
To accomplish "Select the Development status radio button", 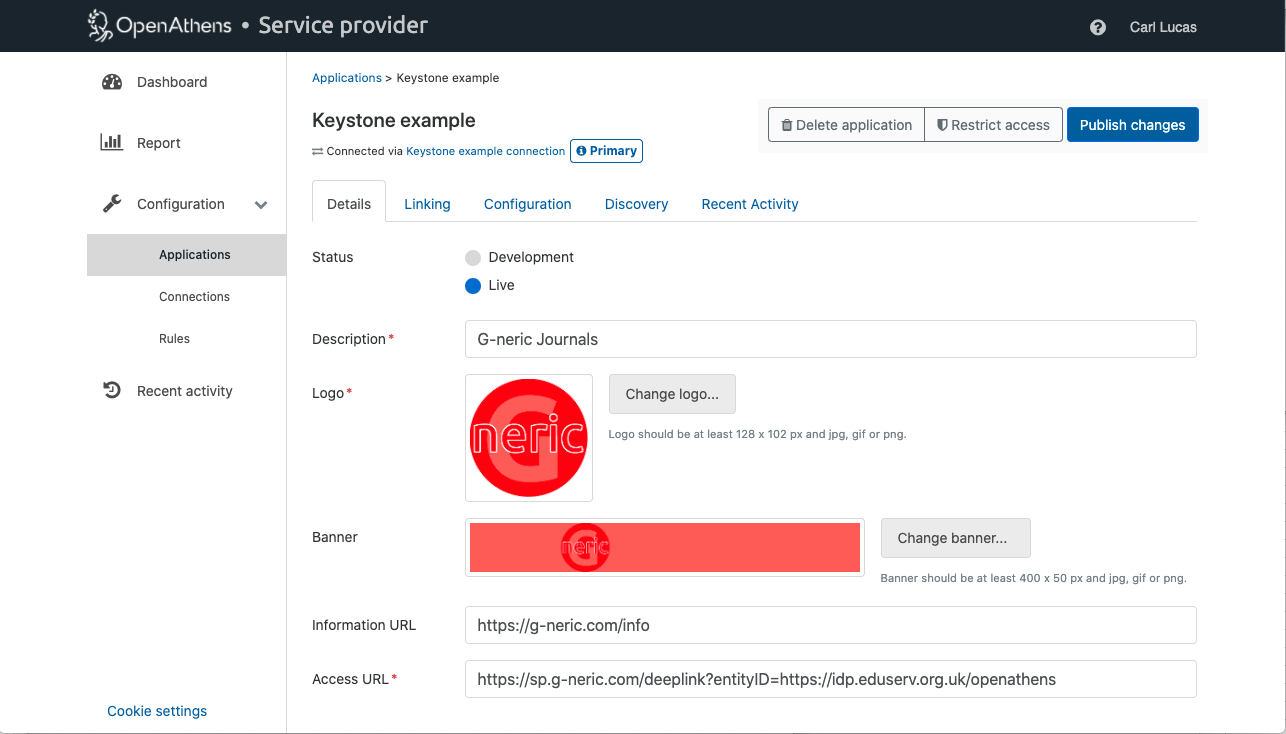I will tap(473, 258).
